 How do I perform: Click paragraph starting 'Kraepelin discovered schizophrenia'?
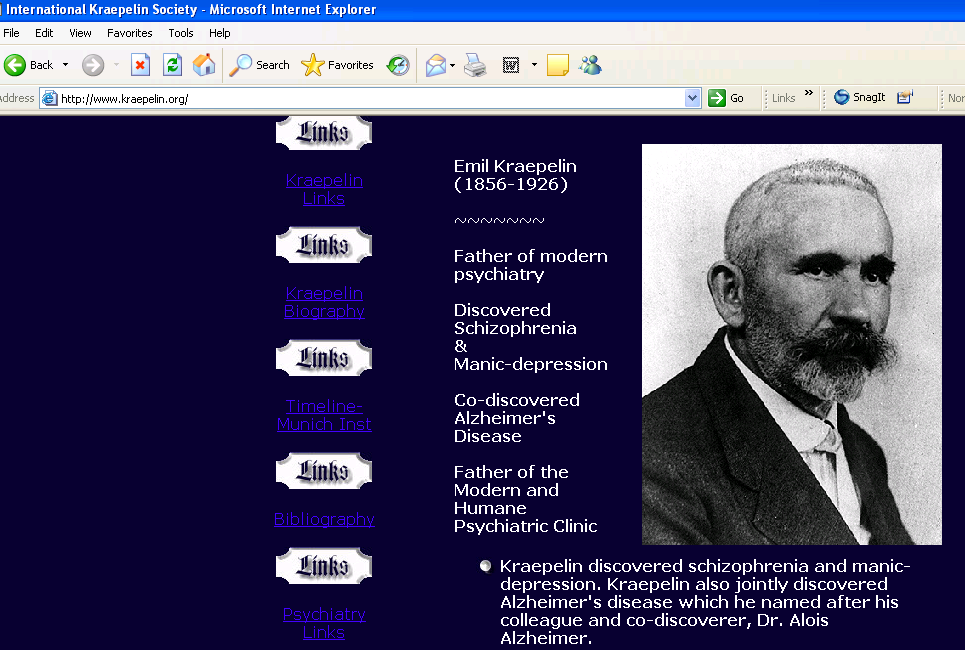pos(705,601)
